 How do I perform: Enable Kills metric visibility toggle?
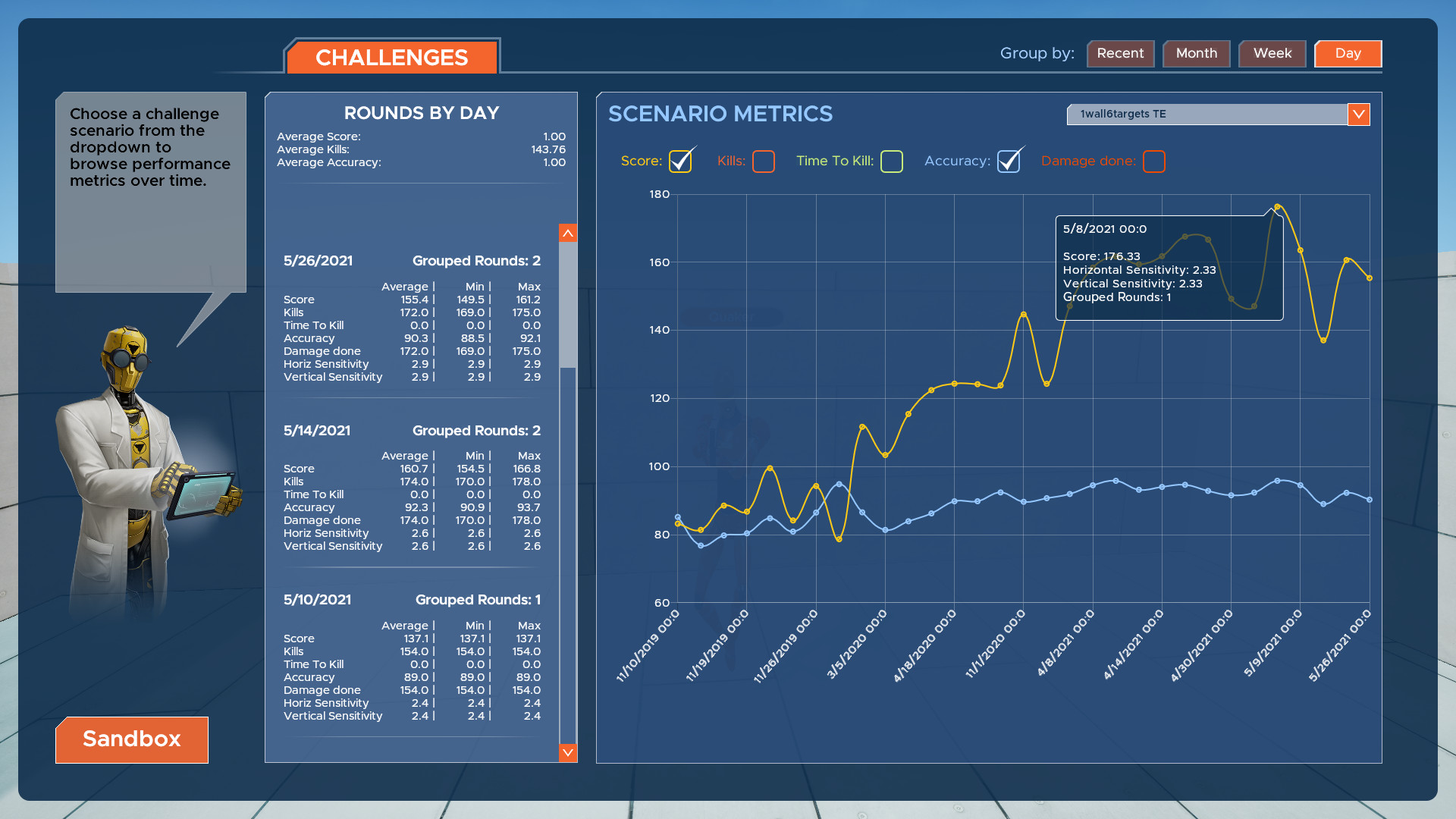coord(762,161)
